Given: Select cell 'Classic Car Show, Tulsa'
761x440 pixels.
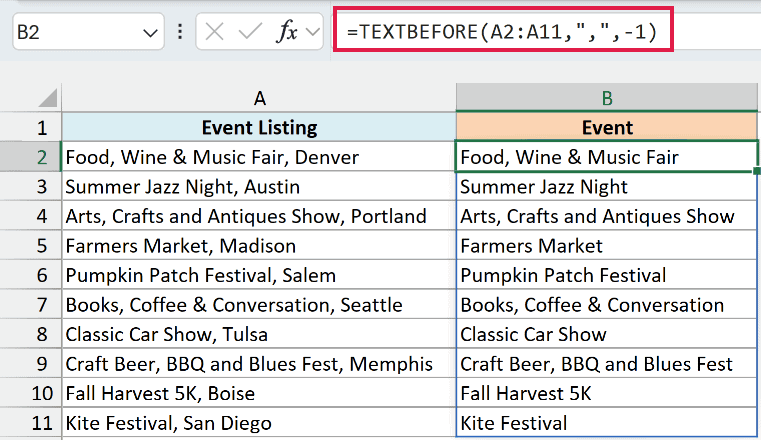Looking at the screenshot, I should click(x=259, y=335).
